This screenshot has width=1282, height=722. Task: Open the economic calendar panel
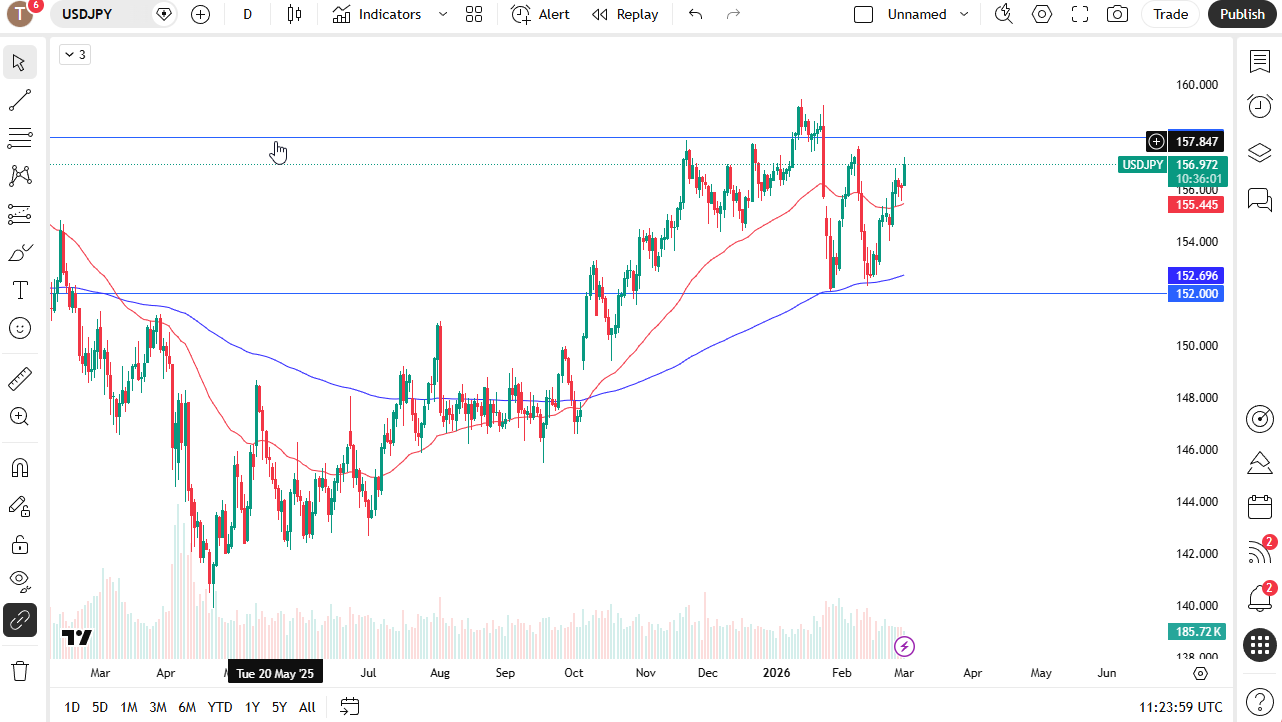(x=1260, y=507)
